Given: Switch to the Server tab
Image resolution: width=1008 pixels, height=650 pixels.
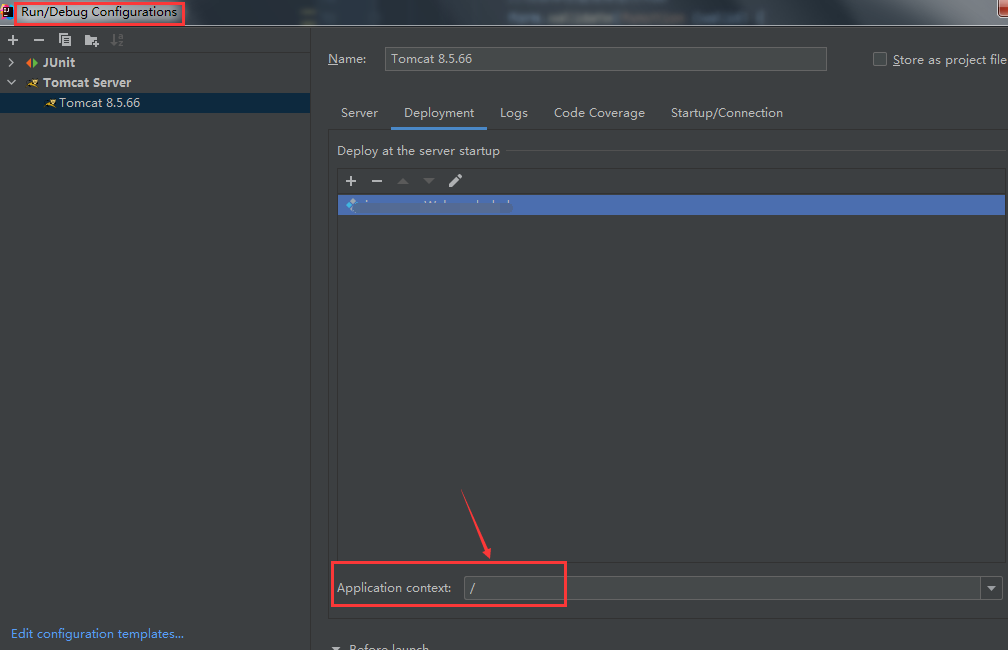Looking at the screenshot, I should click(359, 113).
